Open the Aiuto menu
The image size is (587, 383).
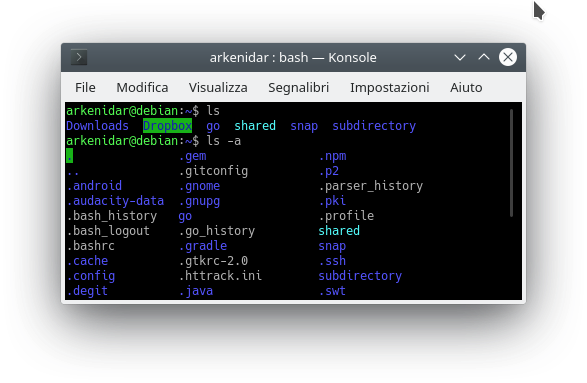tap(466, 88)
